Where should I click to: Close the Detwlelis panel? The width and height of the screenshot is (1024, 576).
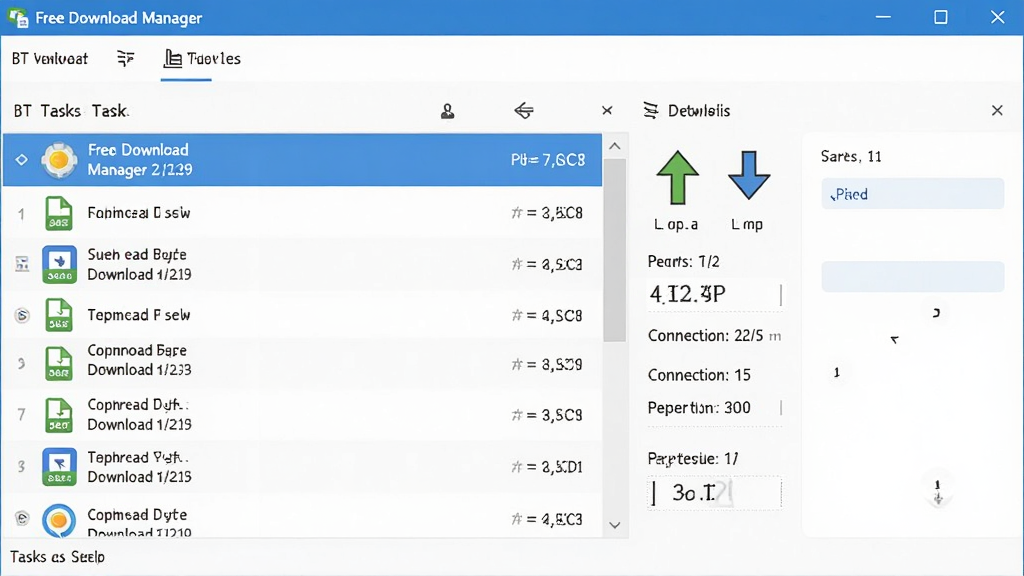(997, 110)
